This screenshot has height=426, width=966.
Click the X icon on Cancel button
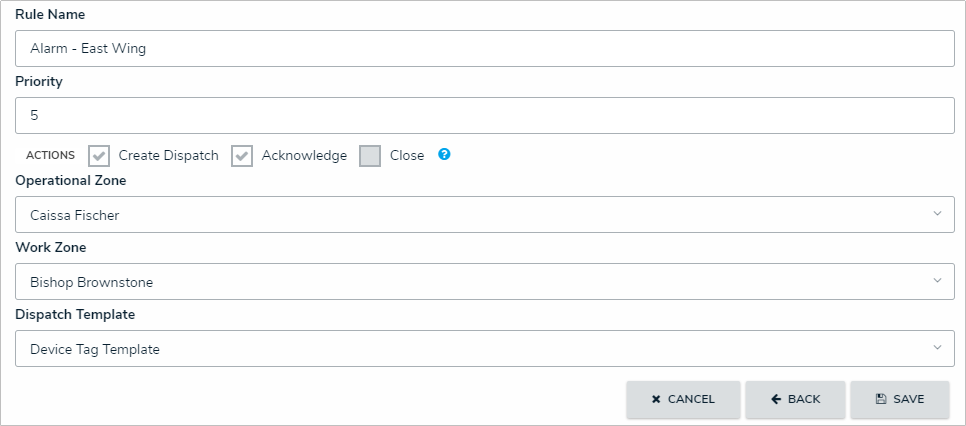point(656,399)
